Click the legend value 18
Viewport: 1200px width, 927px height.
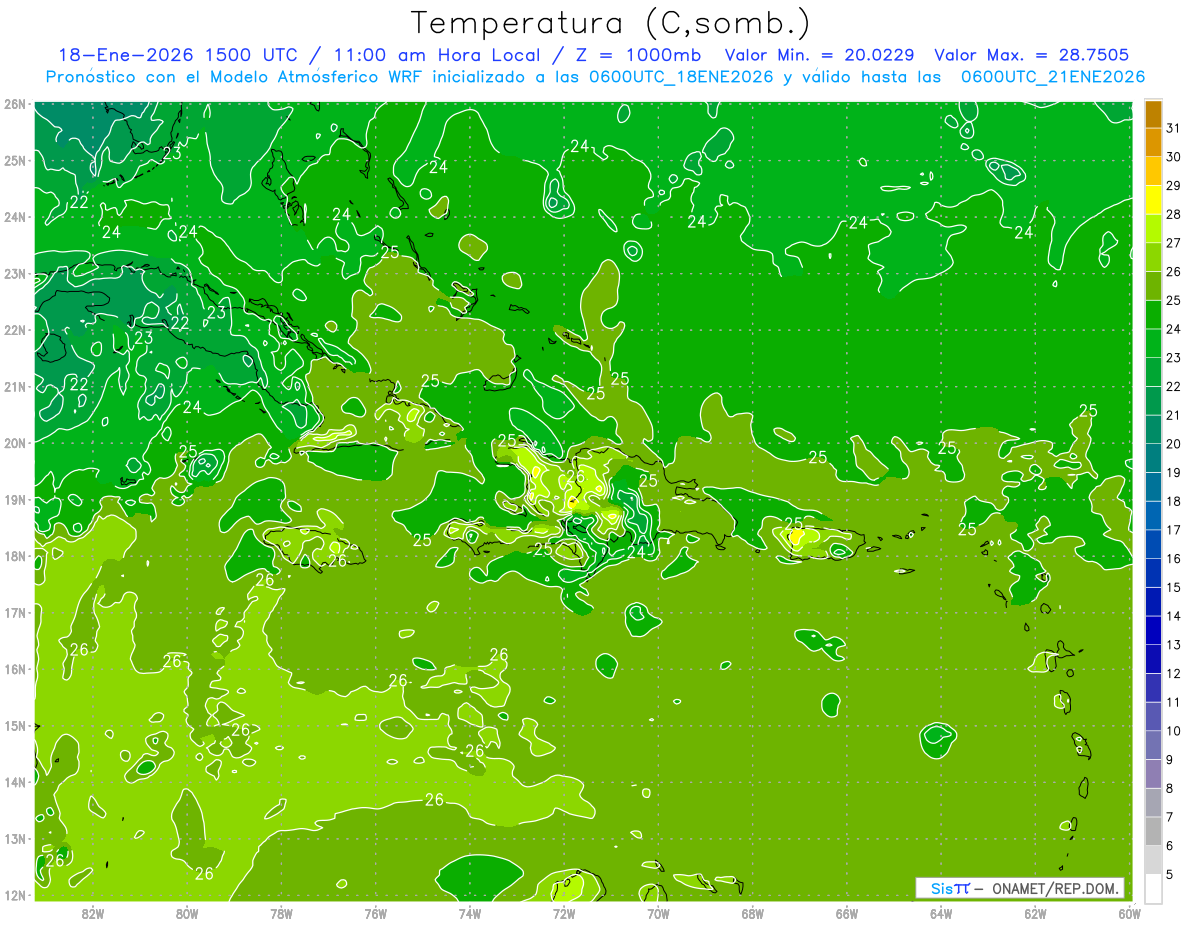point(1174,501)
